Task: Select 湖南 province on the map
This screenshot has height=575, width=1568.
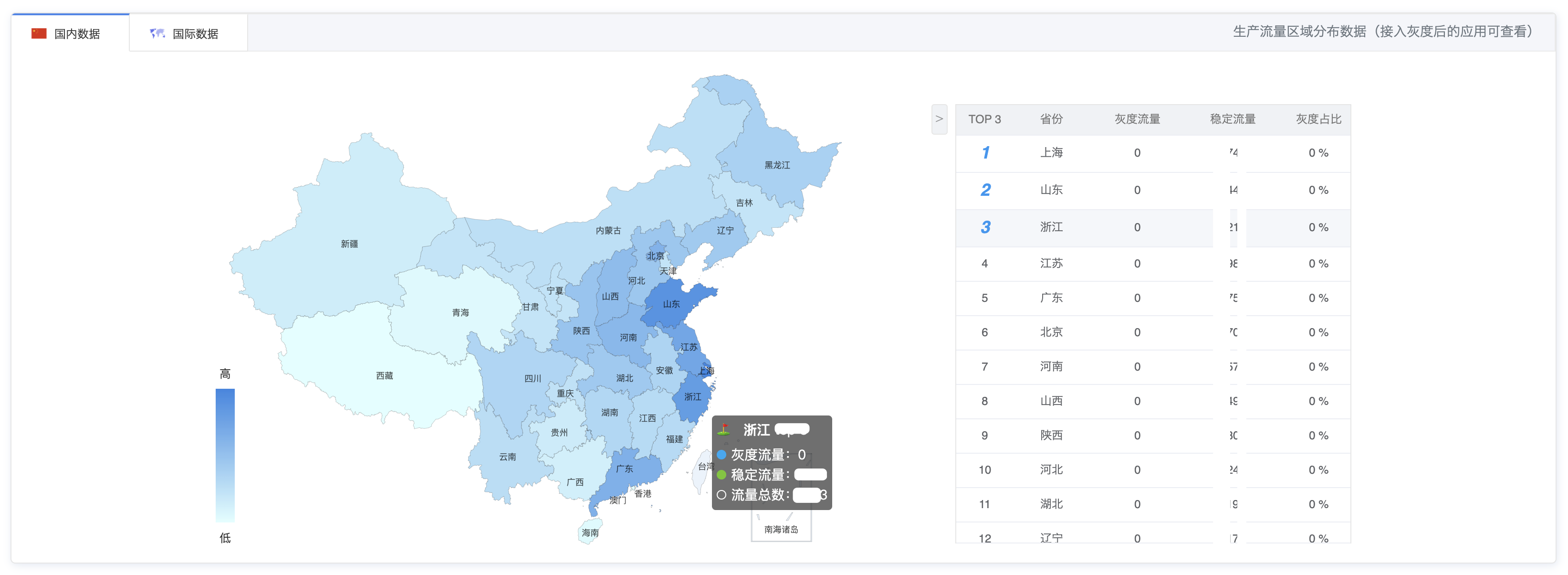Action: [609, 413]
